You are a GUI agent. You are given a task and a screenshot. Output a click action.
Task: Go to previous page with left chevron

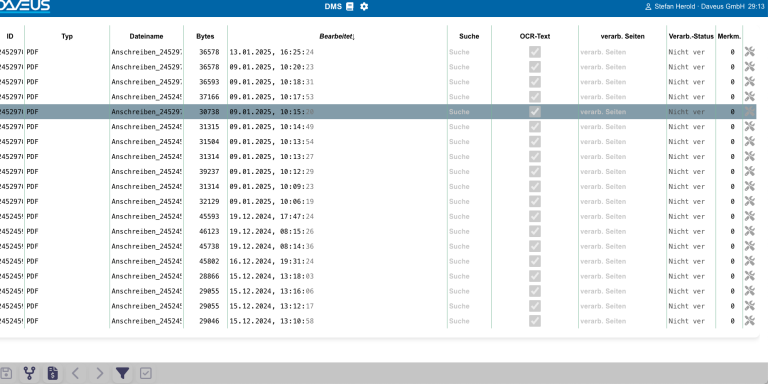75,374
